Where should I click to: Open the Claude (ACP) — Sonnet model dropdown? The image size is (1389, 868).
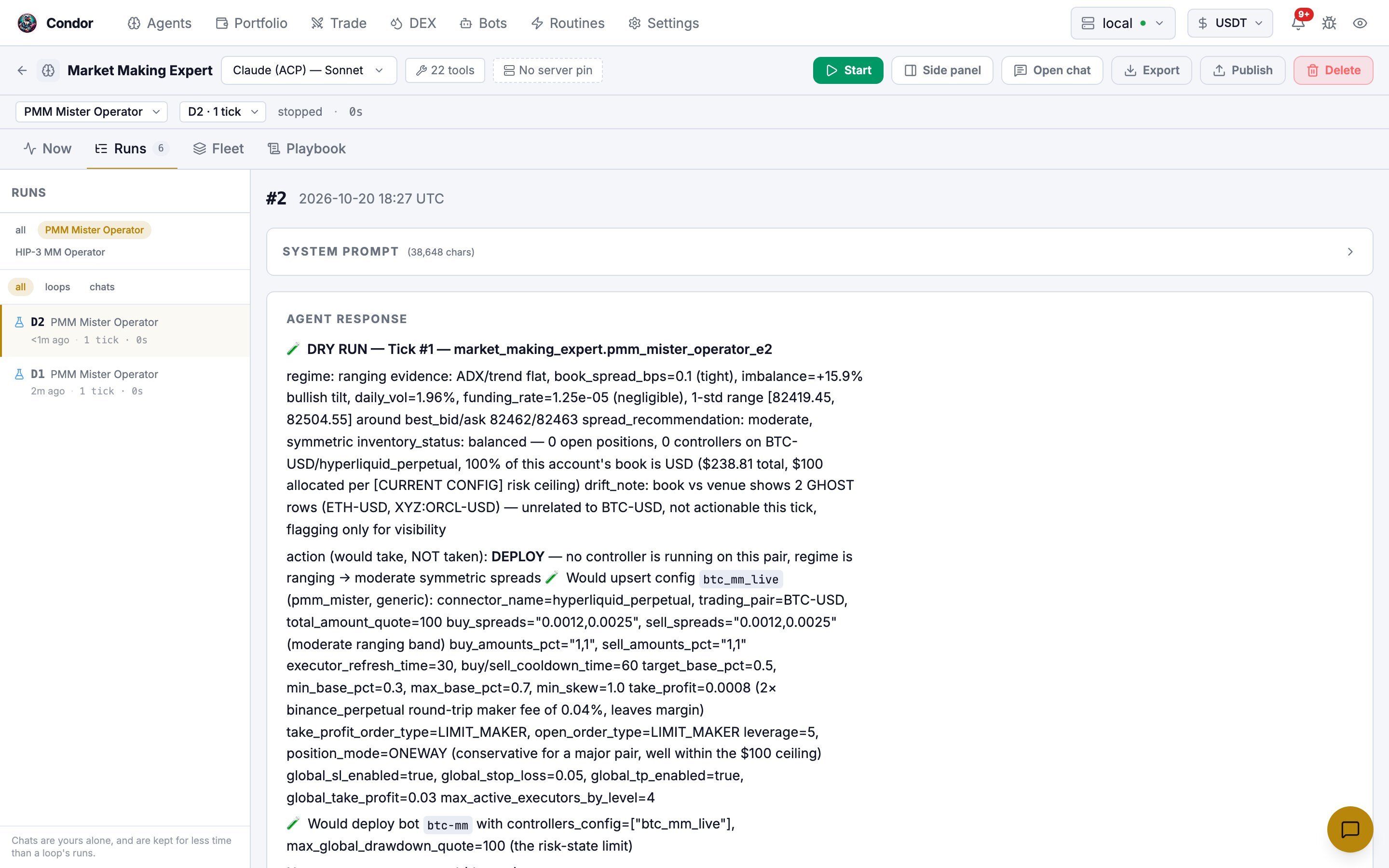click(309, 70)
